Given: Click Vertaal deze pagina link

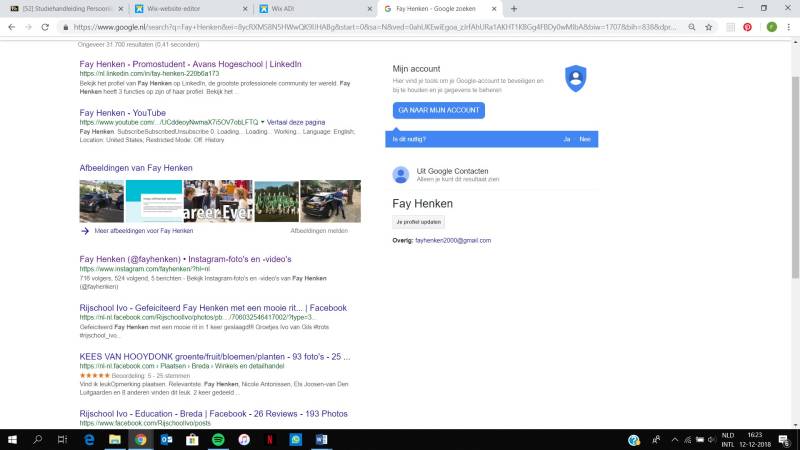Looking at the screenshot, I should point(296,122).
